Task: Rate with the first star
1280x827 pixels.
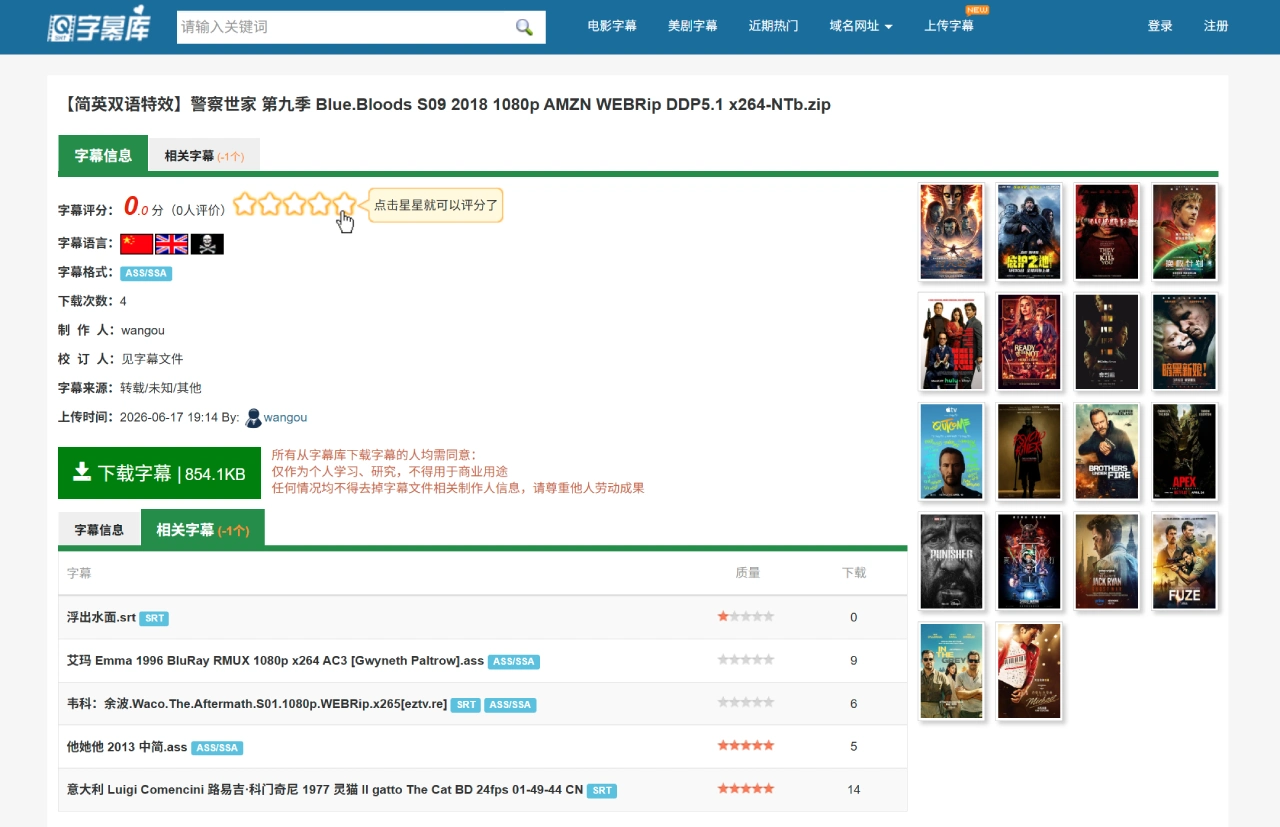Action: (x=245, y=204)
